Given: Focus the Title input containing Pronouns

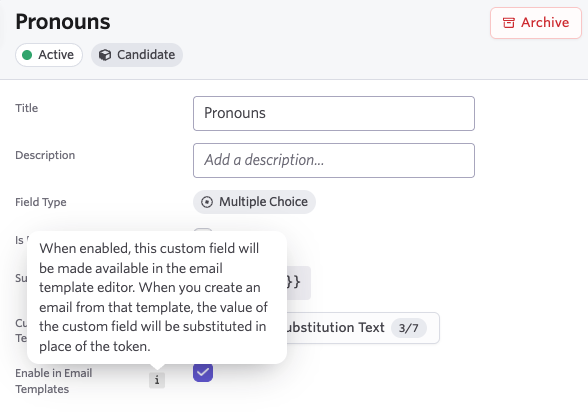Looking at the screenshot, I should (334, 113).
